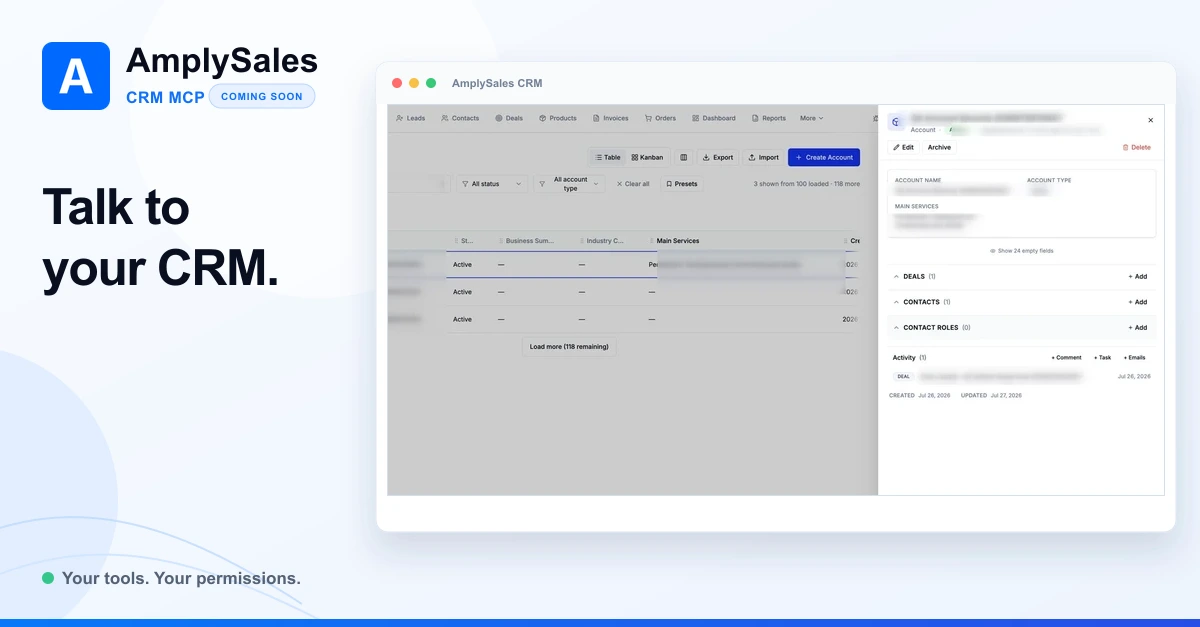Clear all filters
The image size is (1200, 627).
pyautogui.click(x=633, y=184)
